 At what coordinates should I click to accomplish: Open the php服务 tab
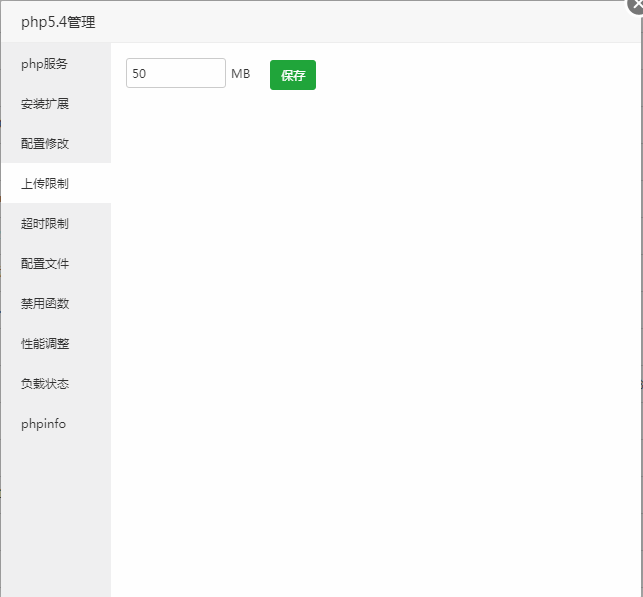tap(56, 64)
